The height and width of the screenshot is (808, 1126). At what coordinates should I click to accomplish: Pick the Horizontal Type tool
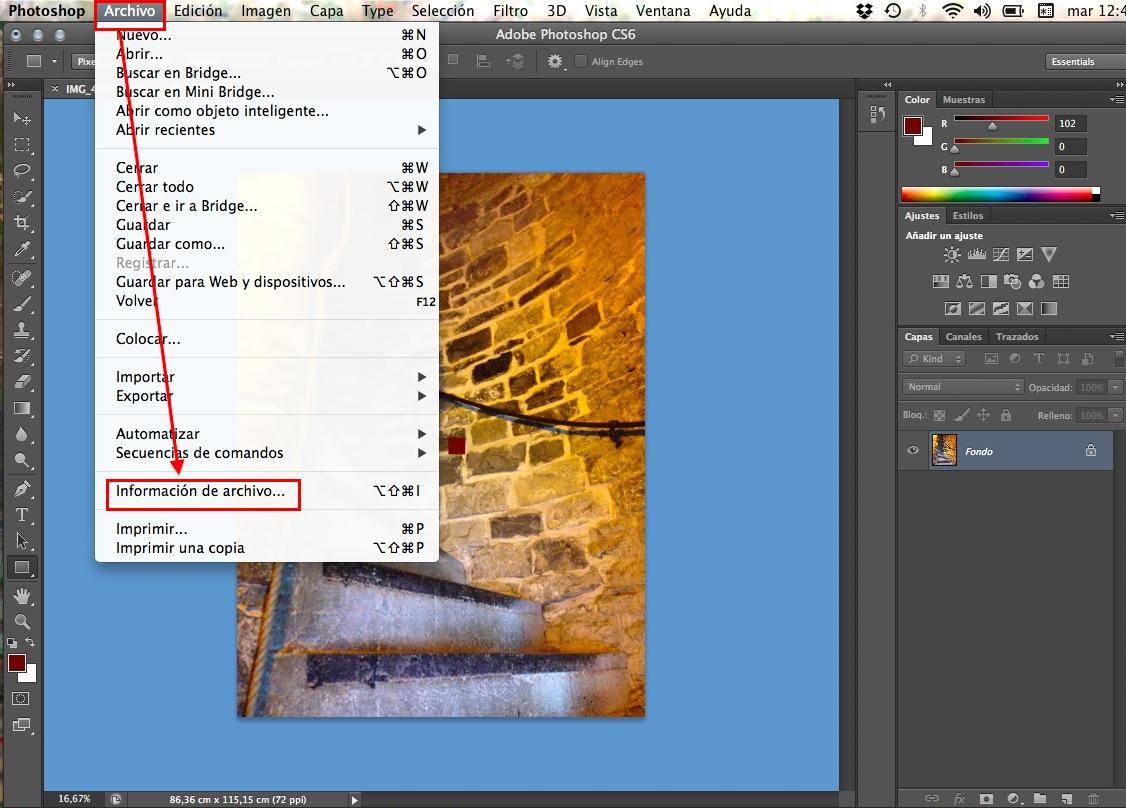point(22,515)
